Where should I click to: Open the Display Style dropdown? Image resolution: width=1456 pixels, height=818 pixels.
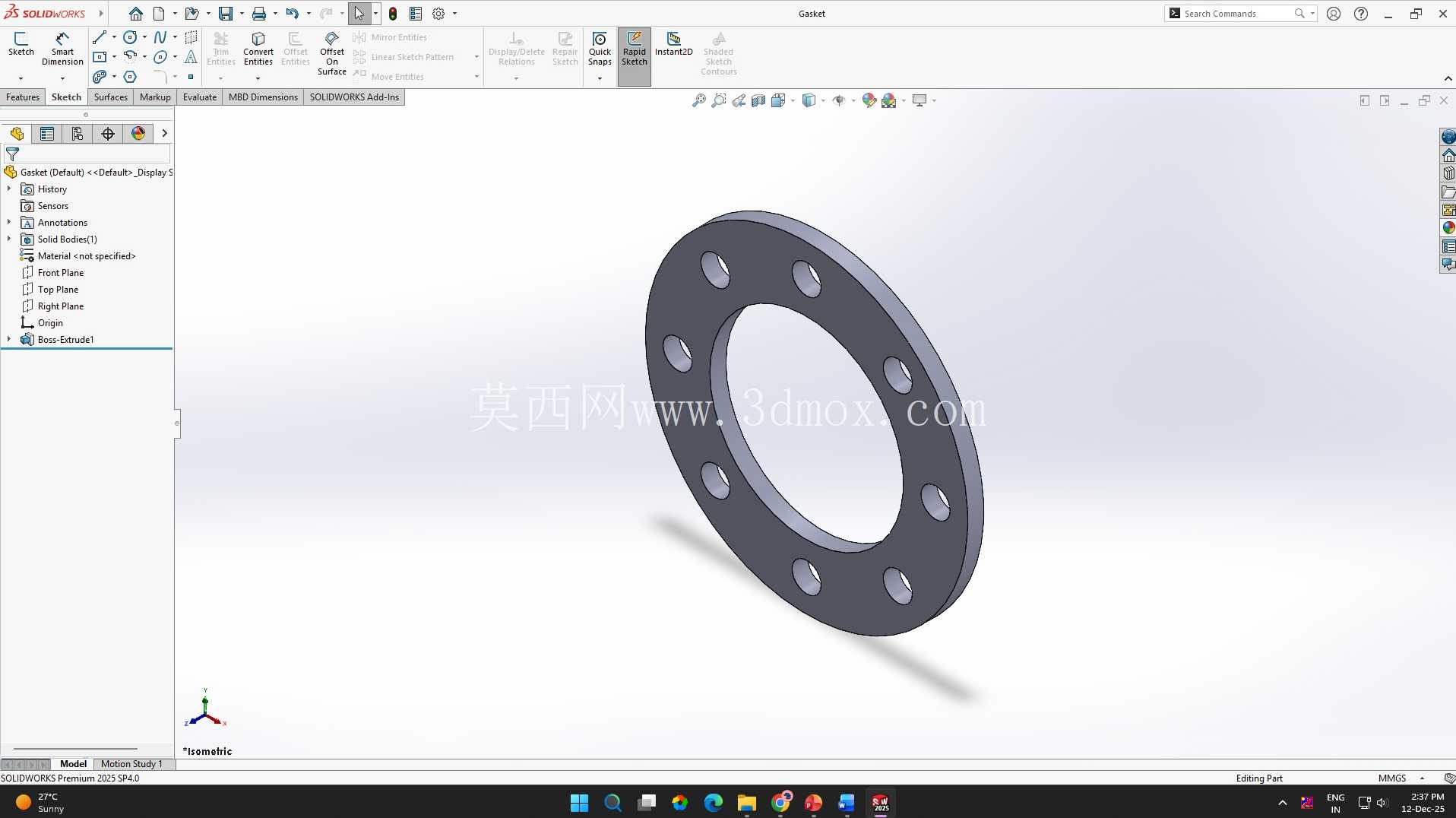pos(823,100)
